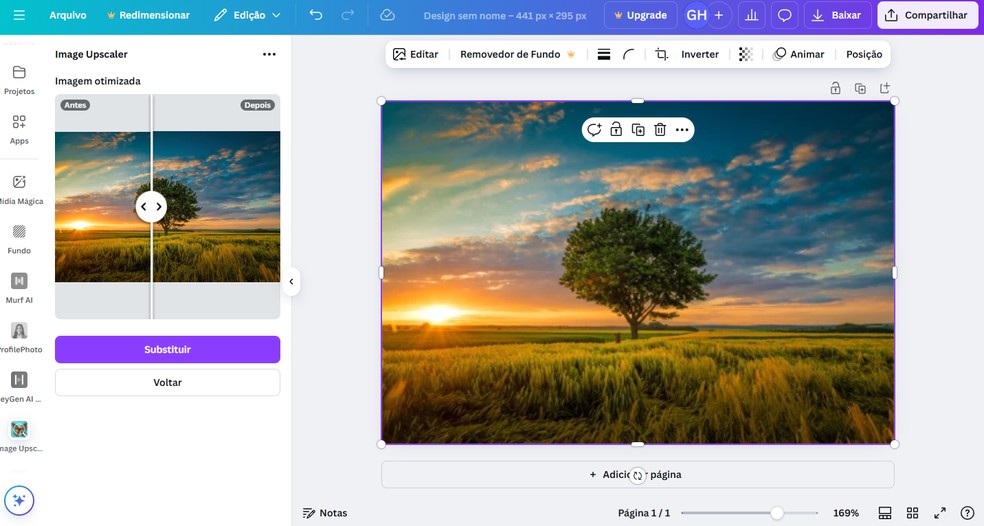
Task: Open the Arquivo menu
Action: 68,15
